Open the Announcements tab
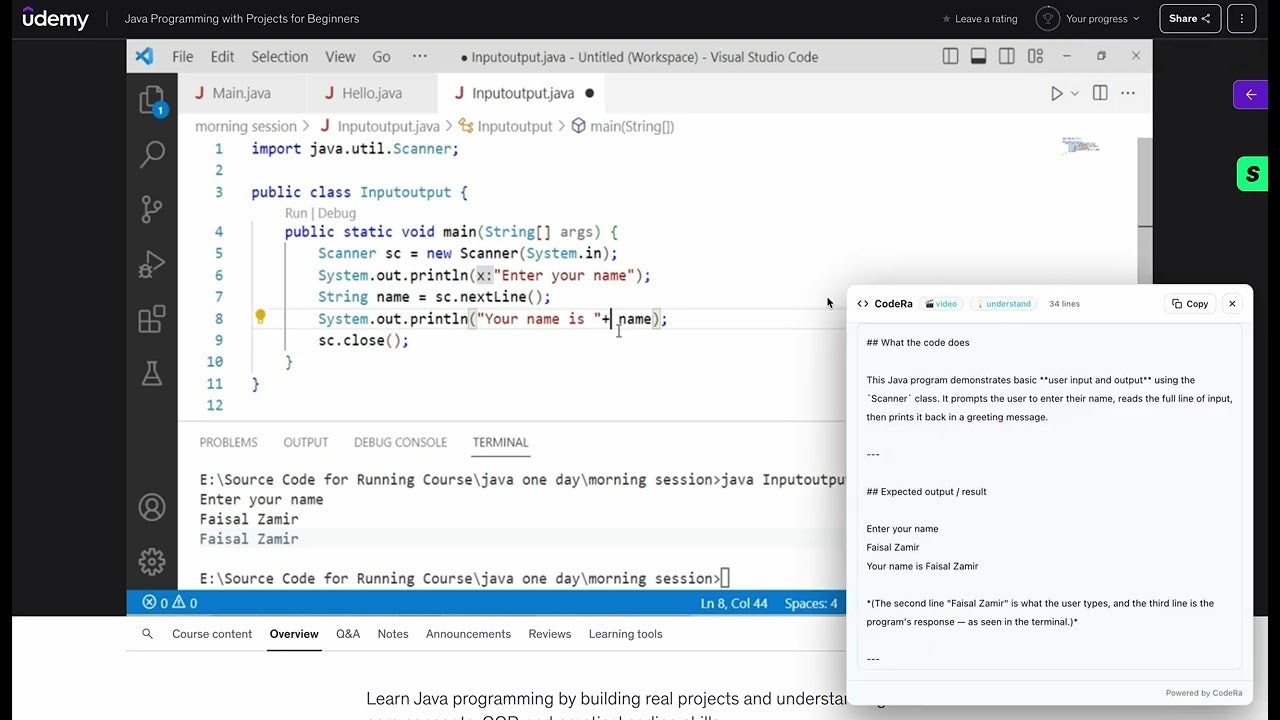1280x720 pixels. (x=468, y=634)
